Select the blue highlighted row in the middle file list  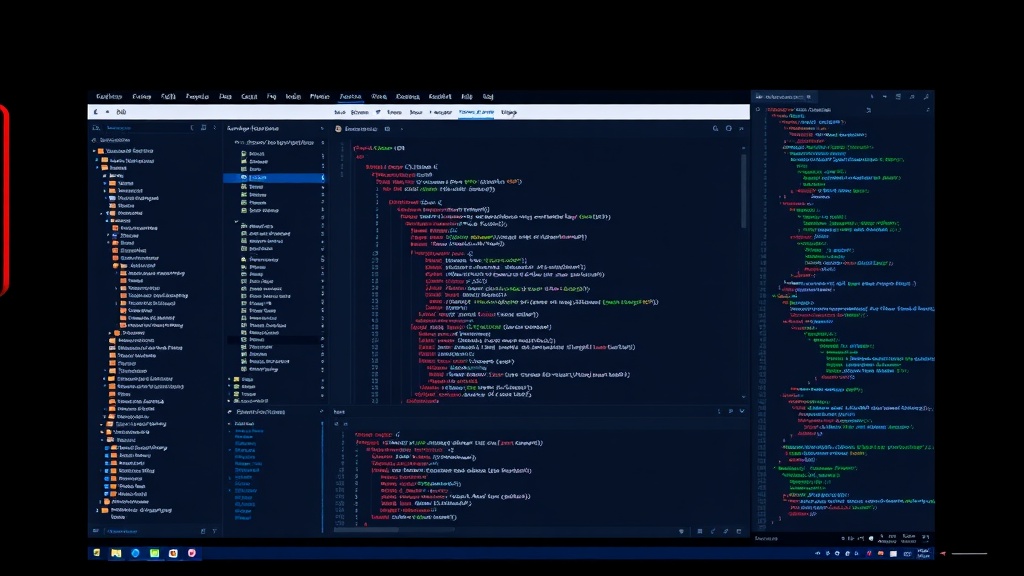point(273,178)
